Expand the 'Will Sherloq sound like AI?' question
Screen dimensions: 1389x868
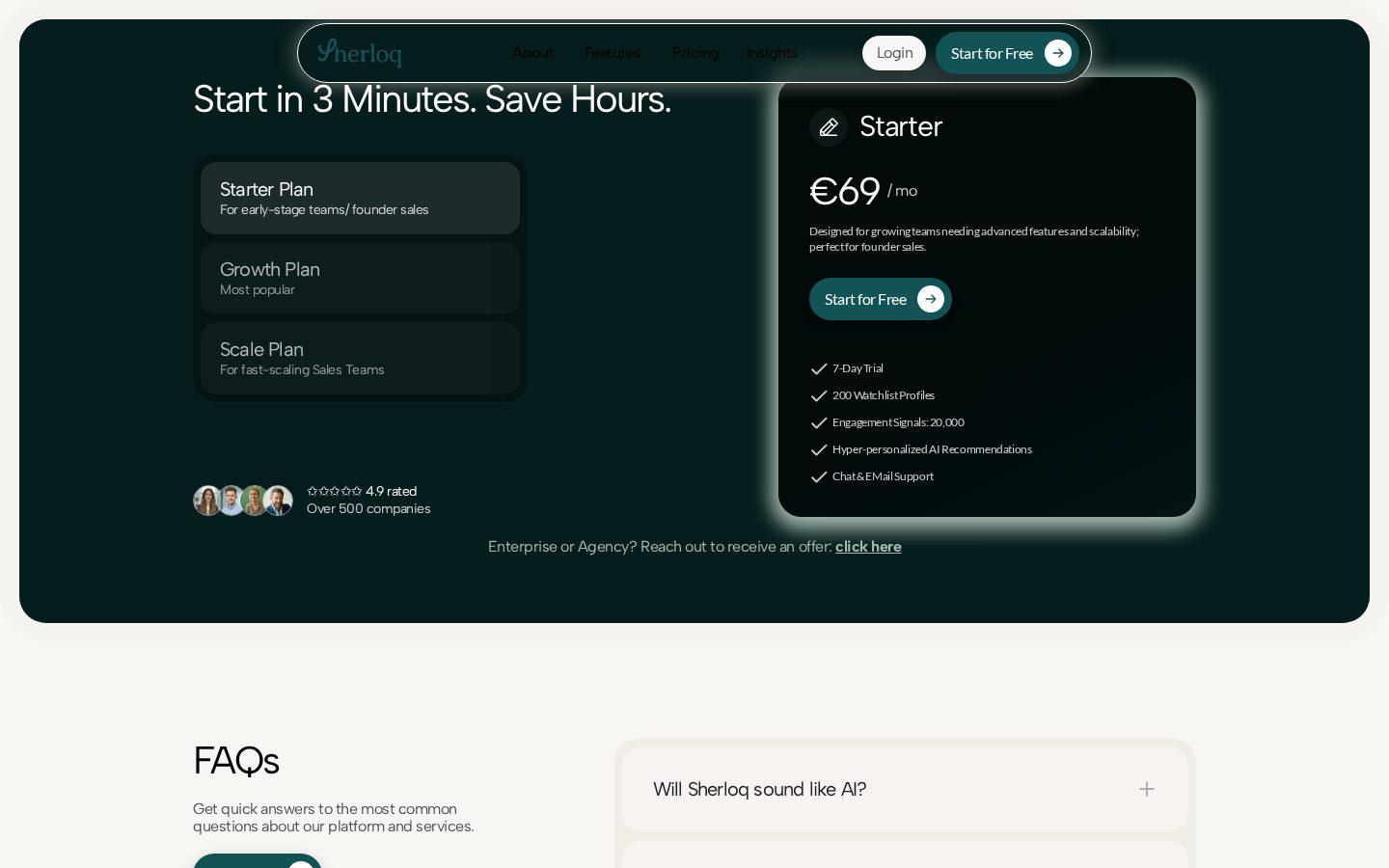[x=905, y=789]
